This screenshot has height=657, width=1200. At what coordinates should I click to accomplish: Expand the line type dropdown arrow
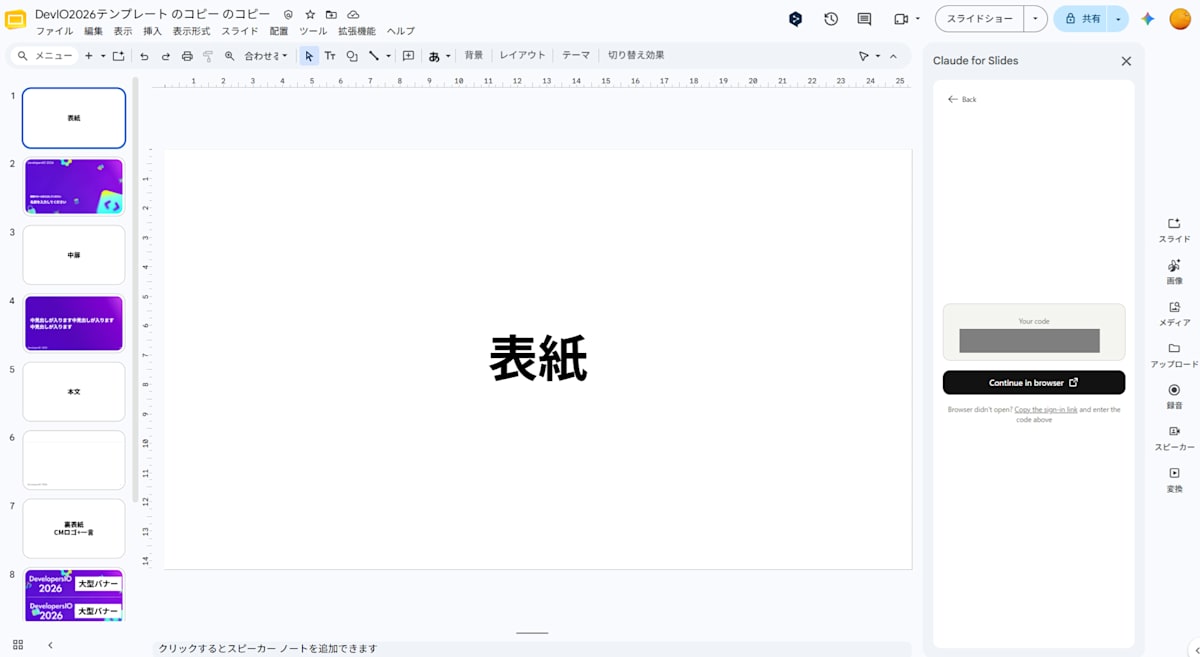click(389, 56)
